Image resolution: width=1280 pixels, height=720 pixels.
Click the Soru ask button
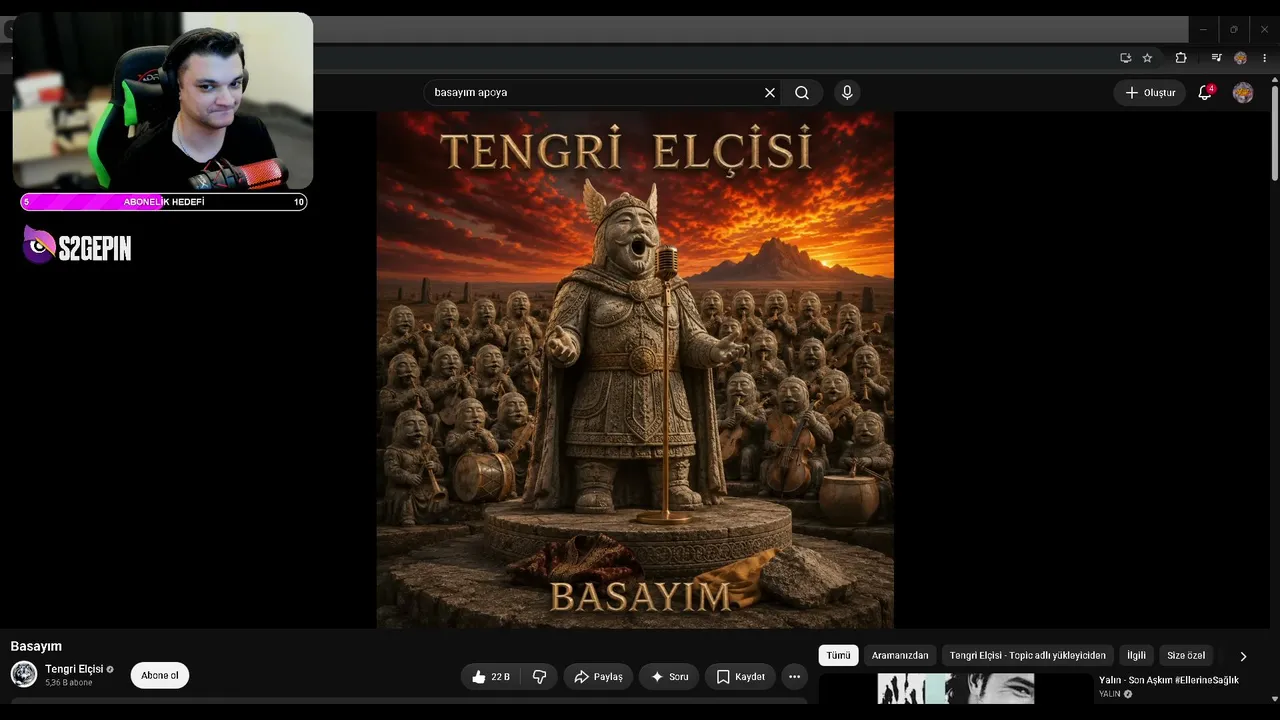(669, 677)
